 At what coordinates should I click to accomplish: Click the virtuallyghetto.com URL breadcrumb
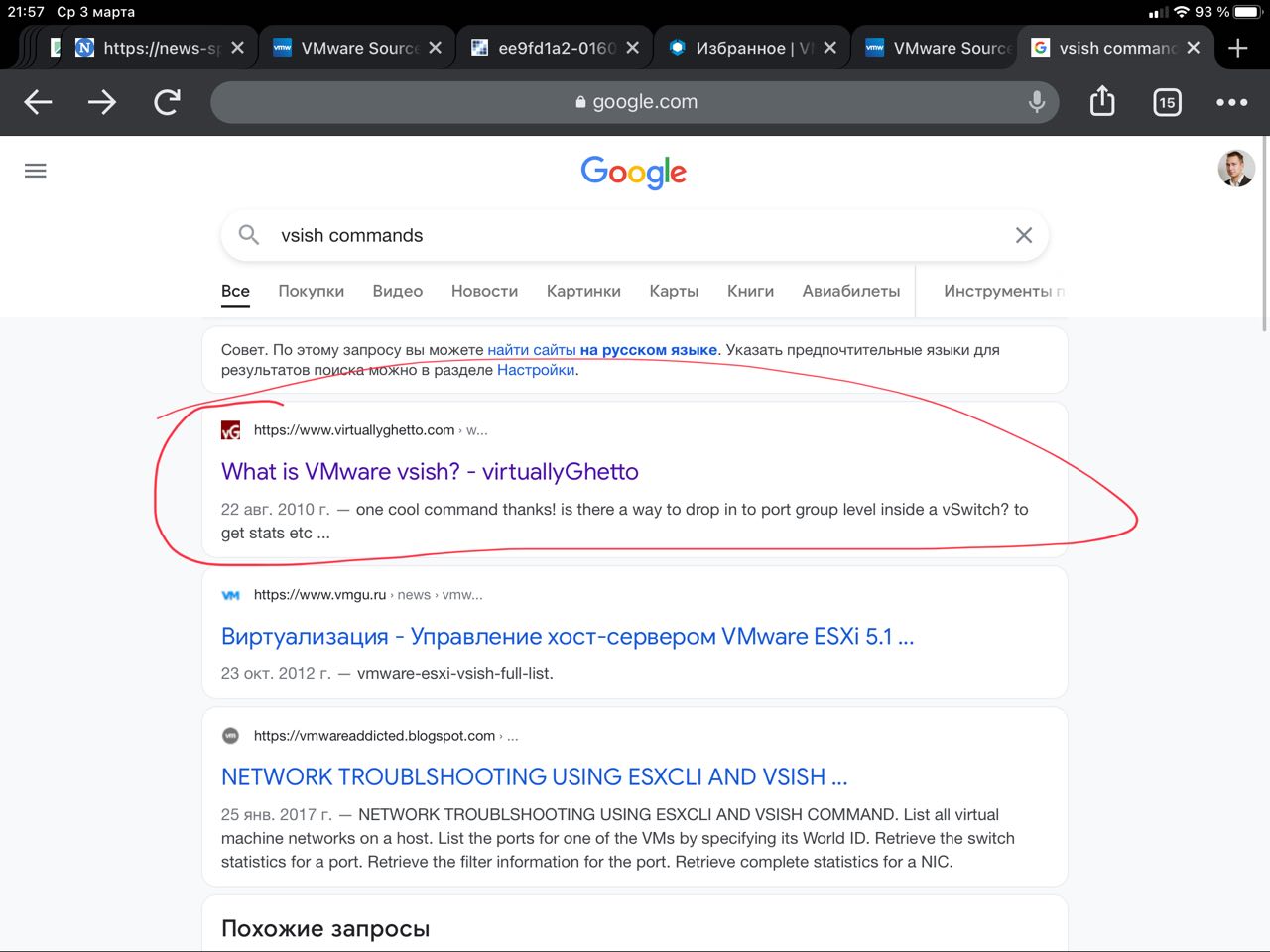(x=370, y=430)
